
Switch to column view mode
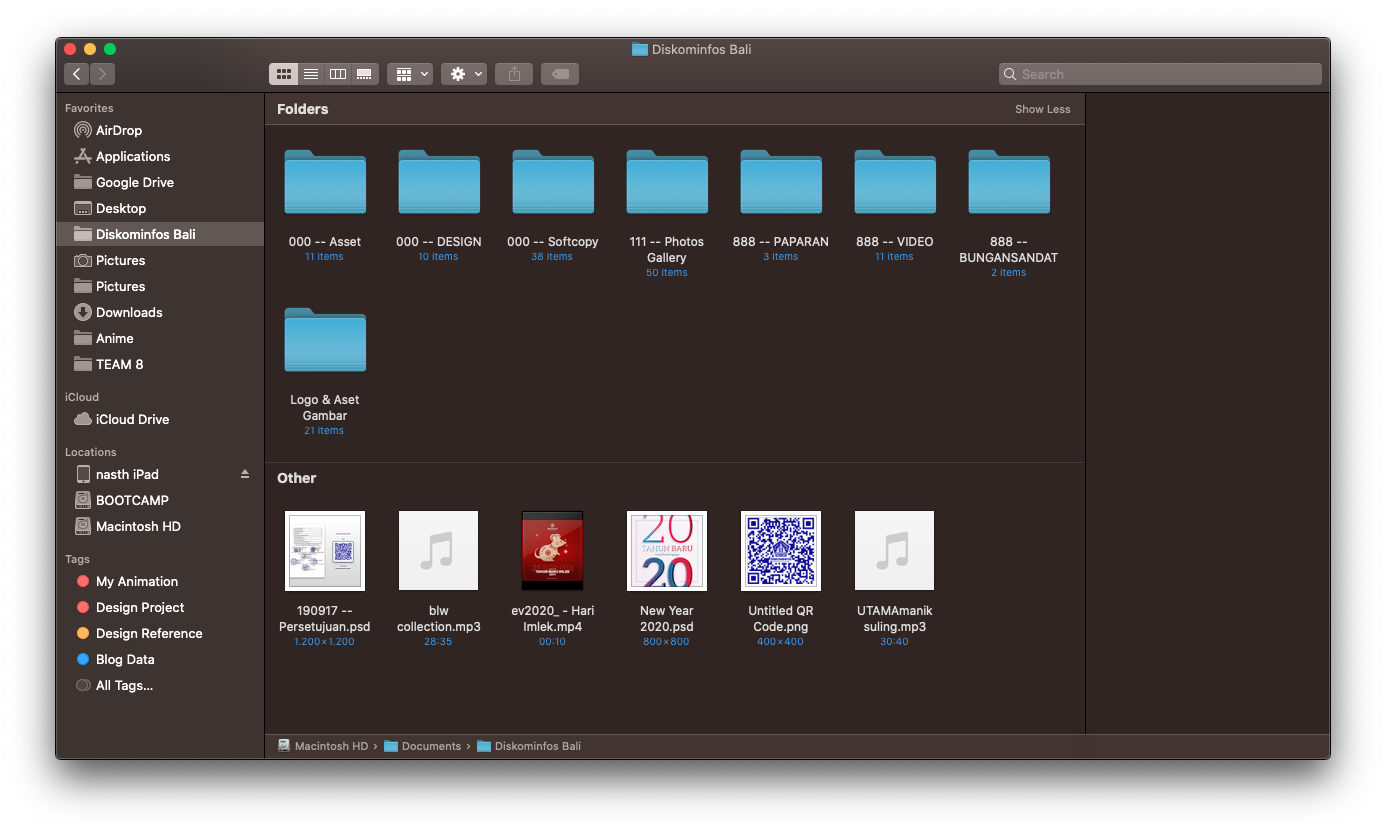pos(338,74)
